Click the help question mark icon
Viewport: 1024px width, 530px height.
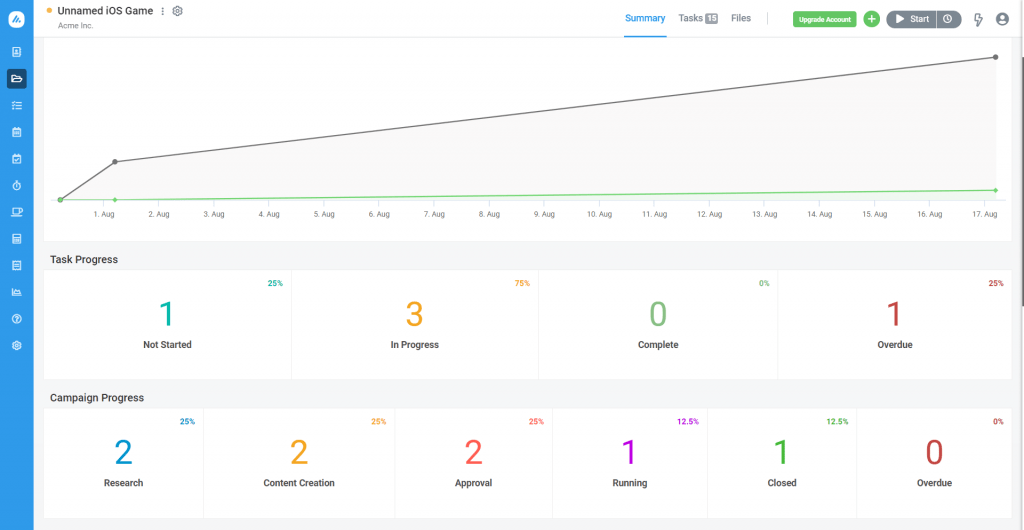pyautogui.click(x=16, y=319)
